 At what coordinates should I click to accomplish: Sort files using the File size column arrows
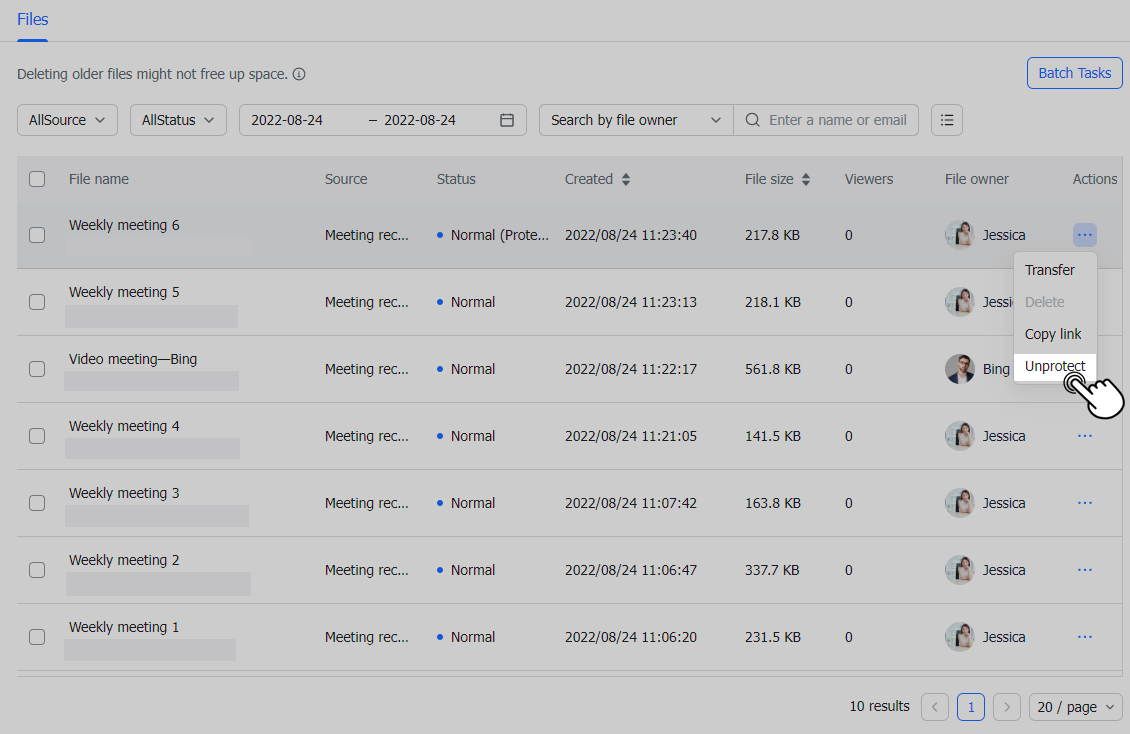807,179
